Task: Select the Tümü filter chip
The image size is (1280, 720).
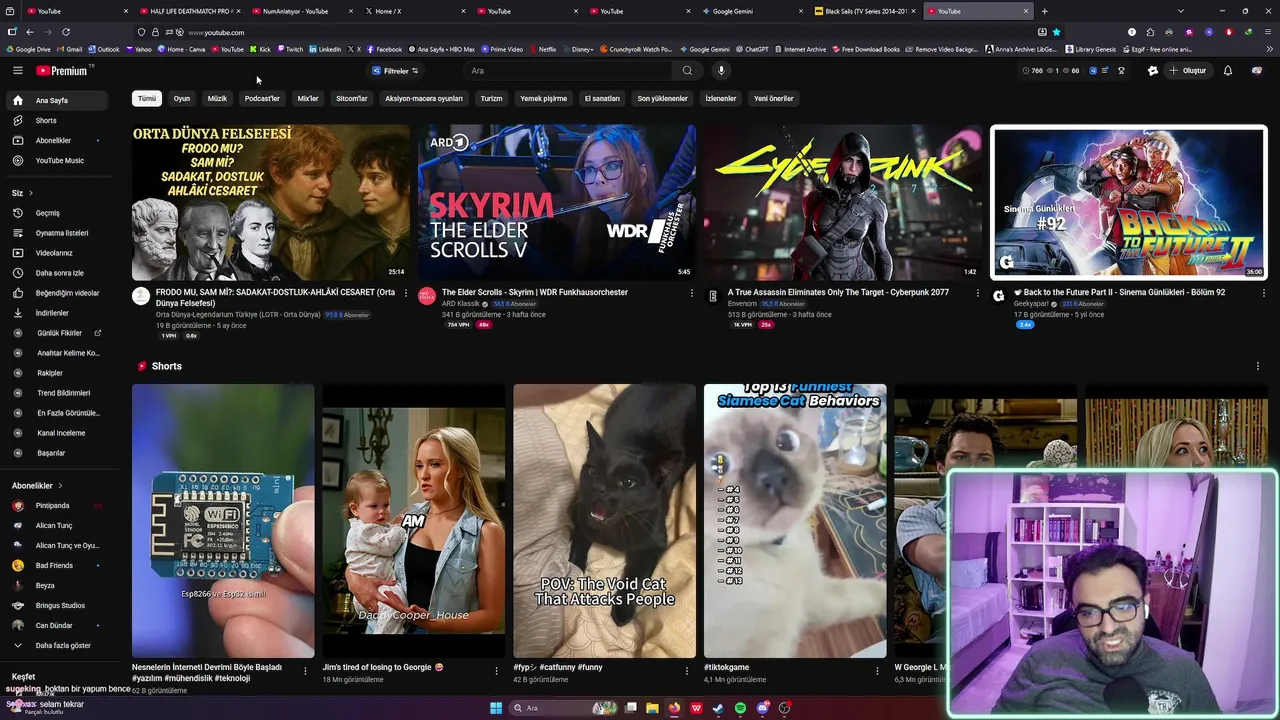Action: coord(147,99)
